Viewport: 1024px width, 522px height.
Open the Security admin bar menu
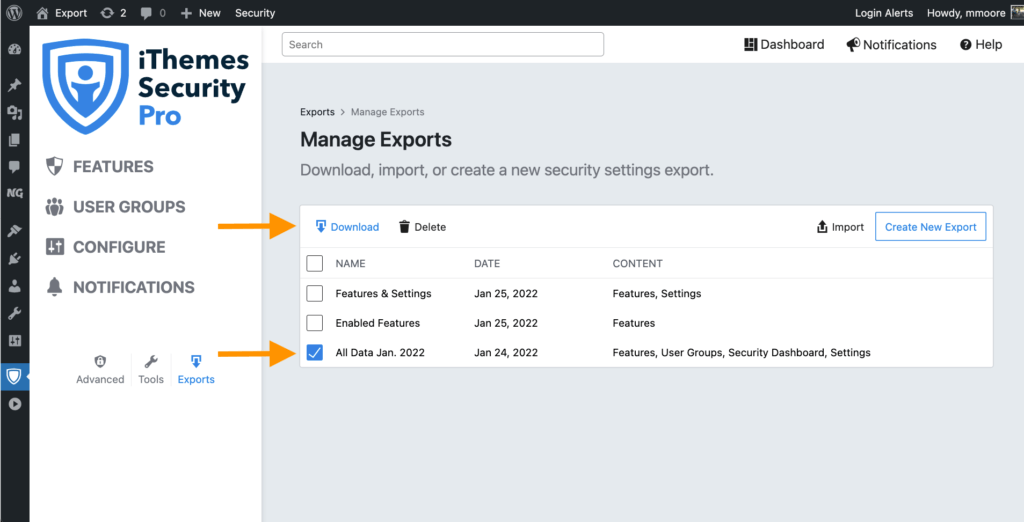click(x=255, y=13)
